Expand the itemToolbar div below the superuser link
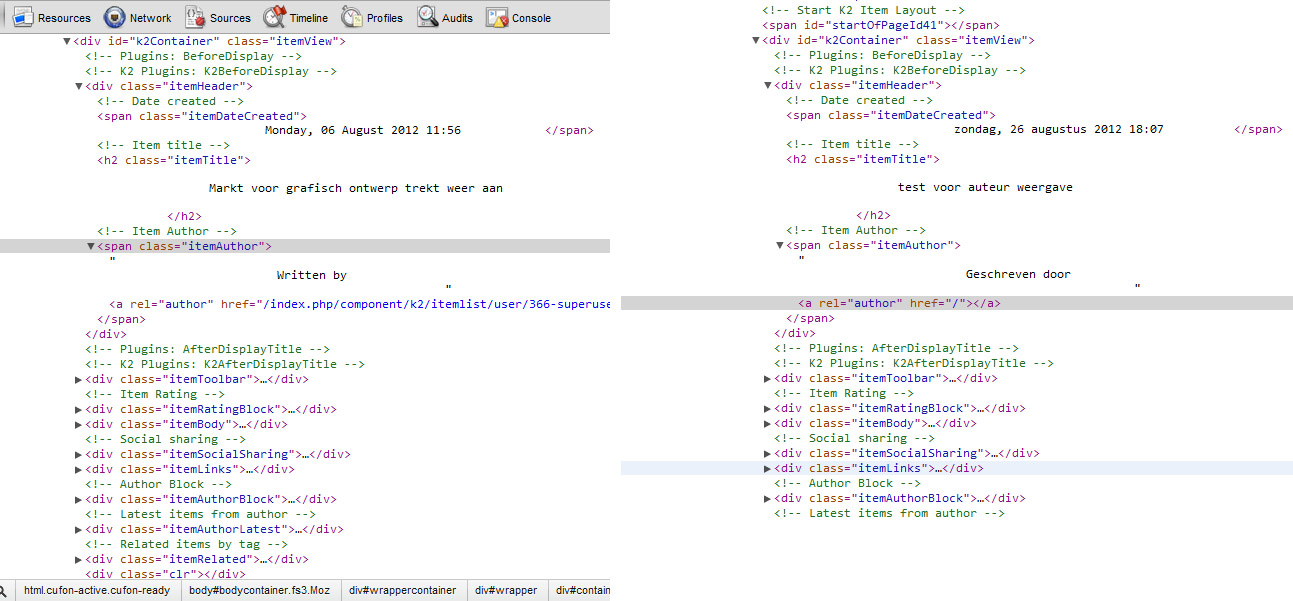Viewport: 1293px width, 601px height. pyautogui.click(x=79, y=379)
